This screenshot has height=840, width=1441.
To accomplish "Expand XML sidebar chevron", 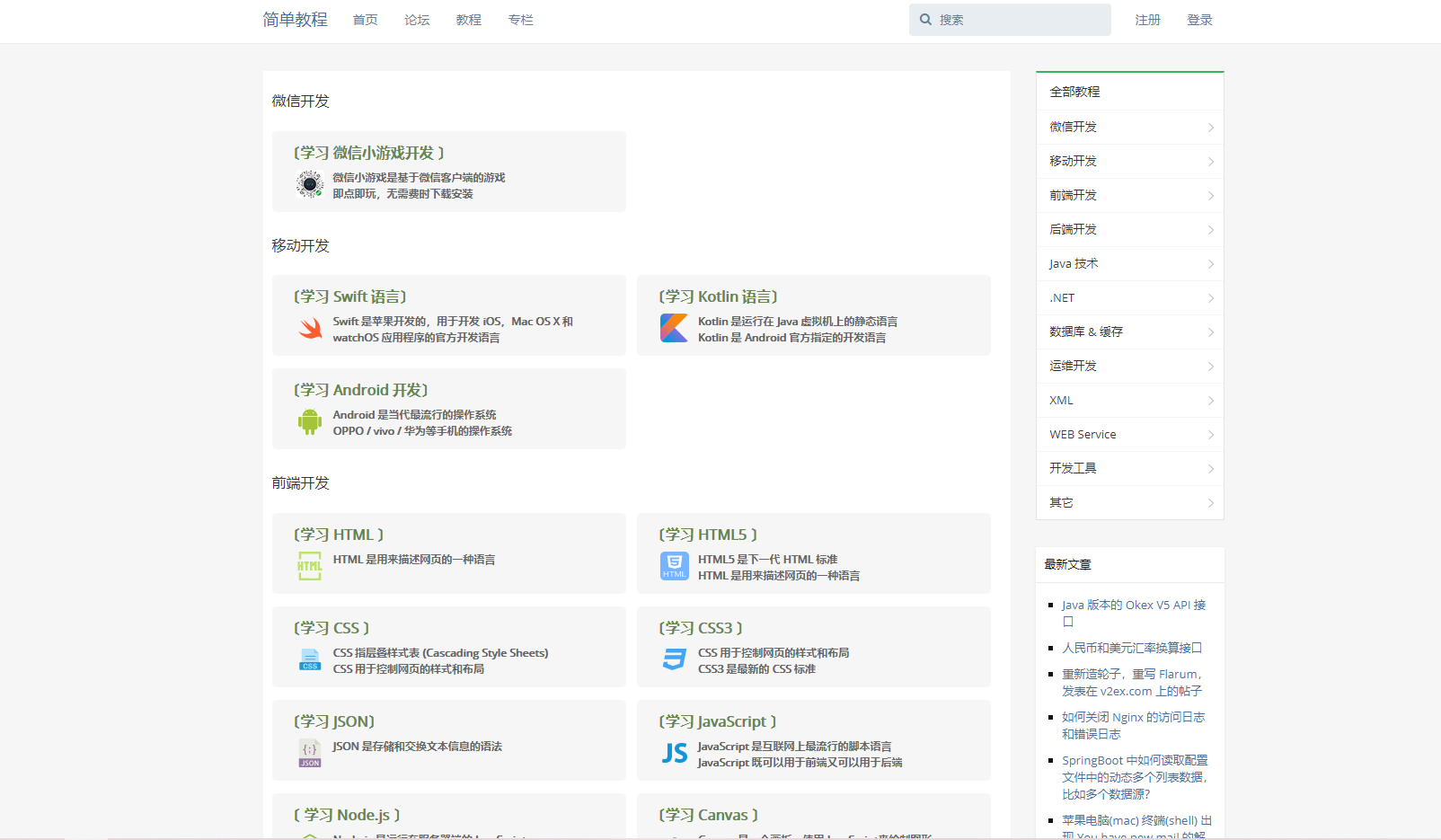I will [x=1211, y=401].
